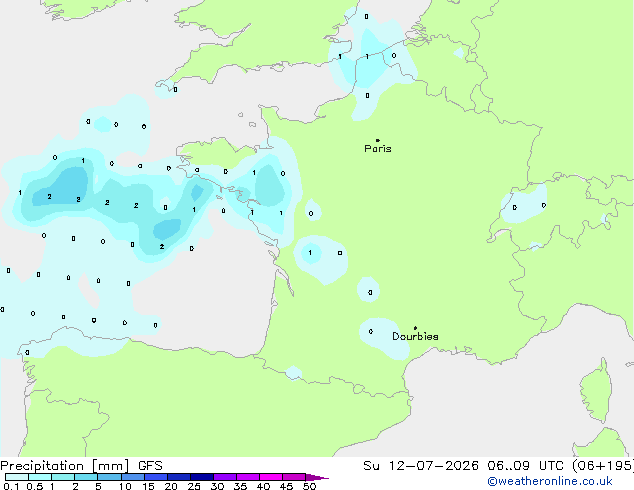Click the 'Precipitation [mm]' title text
The height and width of the screenshot is (490, 634).
pos(65,466)
